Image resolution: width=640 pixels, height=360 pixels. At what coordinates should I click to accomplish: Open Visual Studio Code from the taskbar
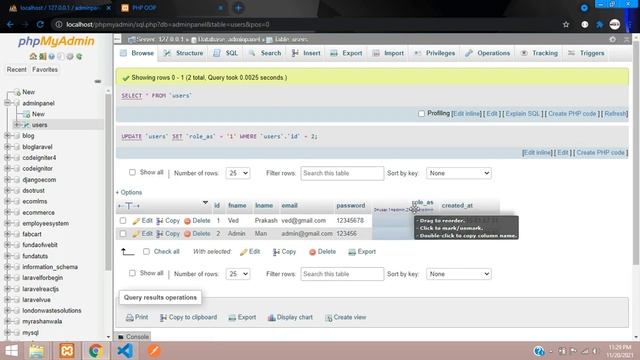pyautogui.click(x=125, y=351)
